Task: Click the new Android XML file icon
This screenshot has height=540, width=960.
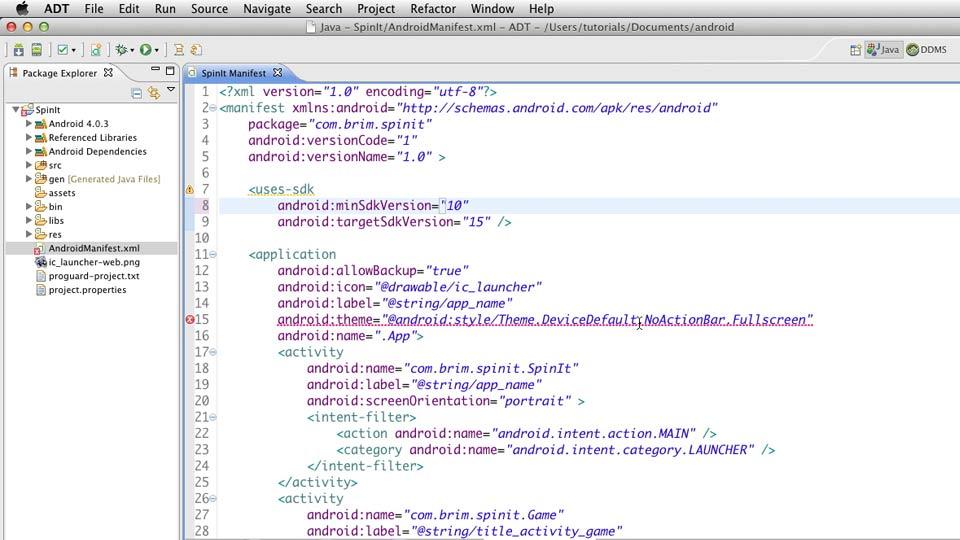Action: coord(96,50)
